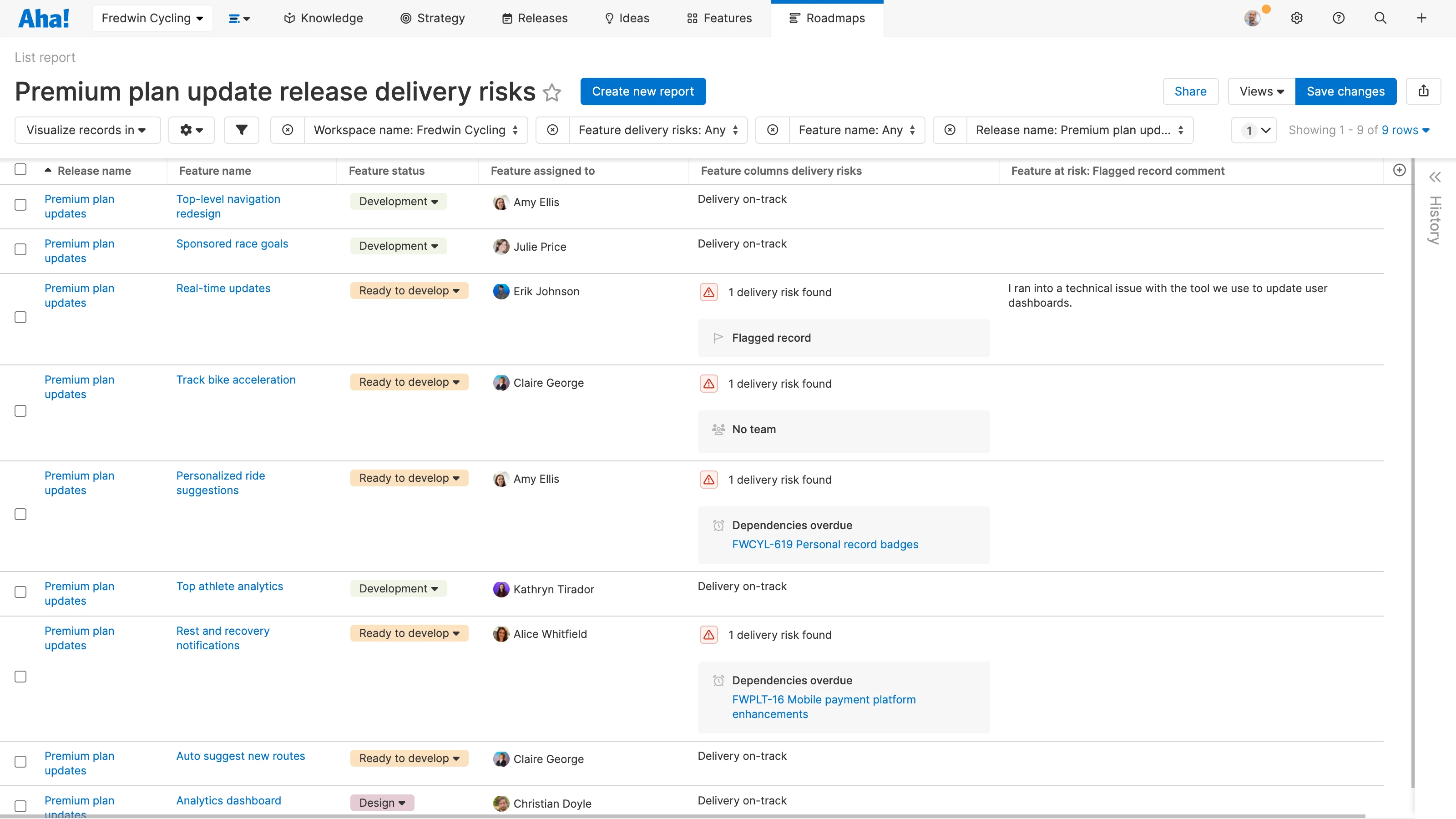The image size is (1456, 819).
Task: Open the search magnifier icon
Action: 1380,18
